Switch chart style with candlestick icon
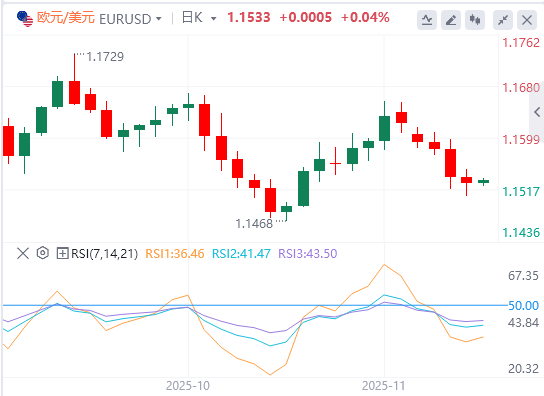Viewport: 544px width, 396px height. [475, 20]
